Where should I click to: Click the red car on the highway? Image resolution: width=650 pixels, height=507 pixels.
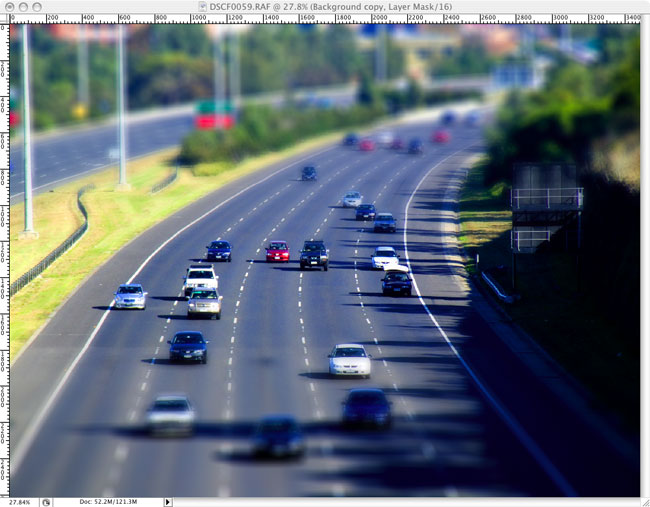[277, 251]
